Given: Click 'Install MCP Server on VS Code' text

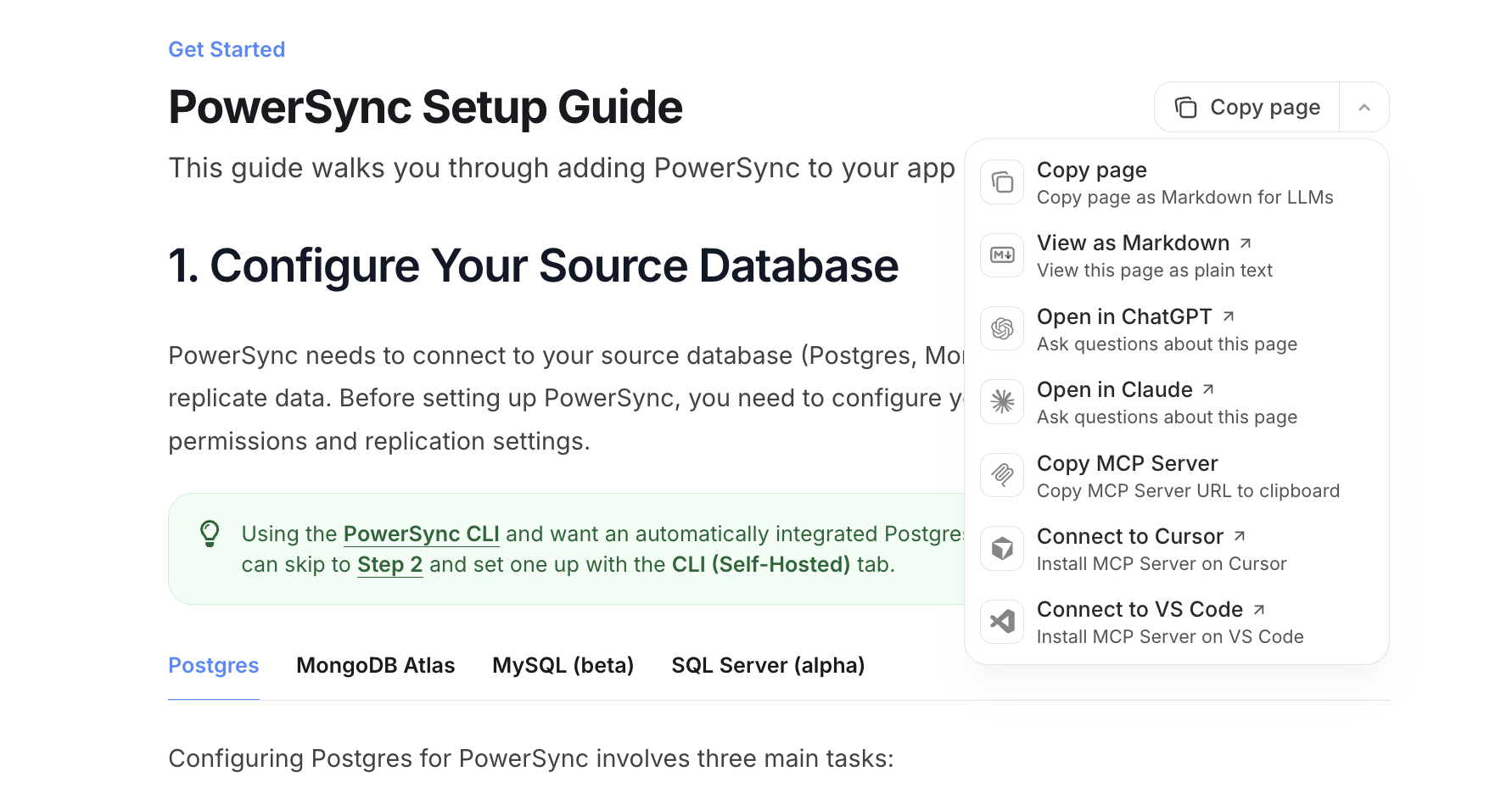Looking at the screenshot, I should click(x=1170, y=637).
